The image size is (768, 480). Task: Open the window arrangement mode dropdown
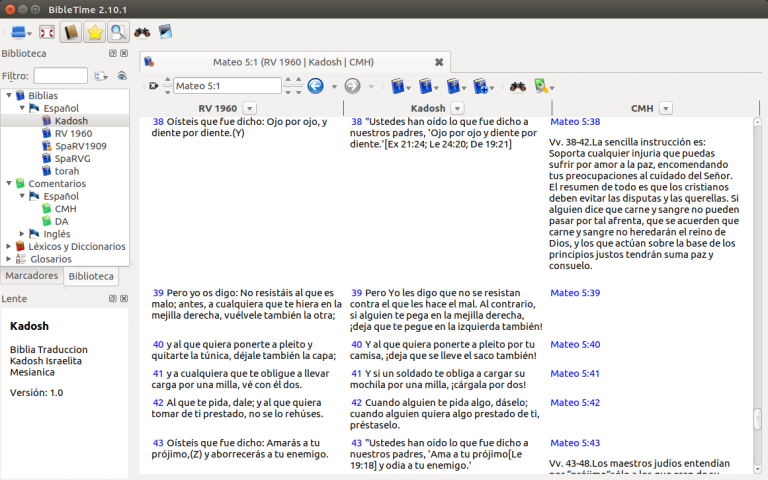[x=21, y=33]
